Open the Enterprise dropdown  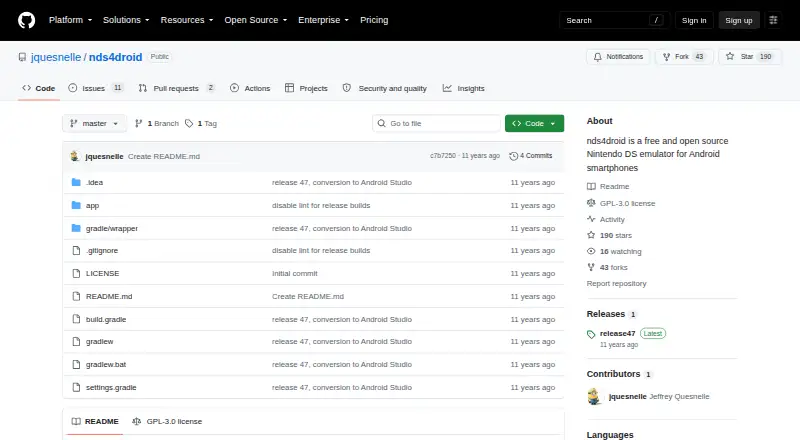point(323,20)
